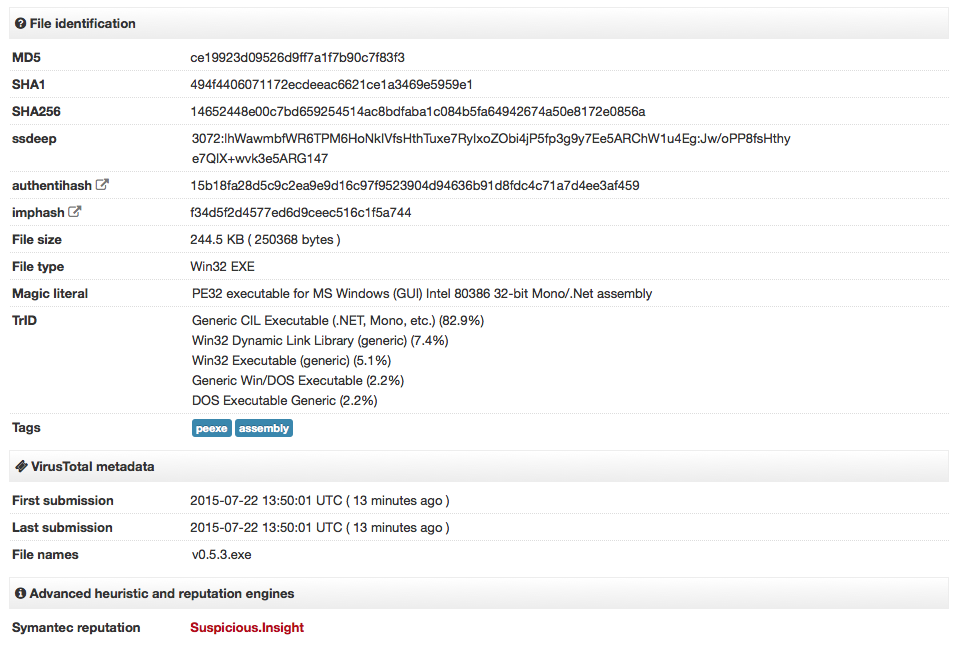The width and height of the screenshot is (956, 665).
Task: Click the Suspicious.Insight reputation result
Action: point(247,627)
